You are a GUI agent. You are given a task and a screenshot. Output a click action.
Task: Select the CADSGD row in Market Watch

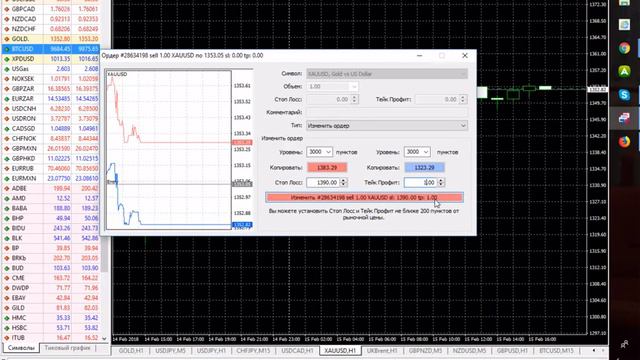51,129
